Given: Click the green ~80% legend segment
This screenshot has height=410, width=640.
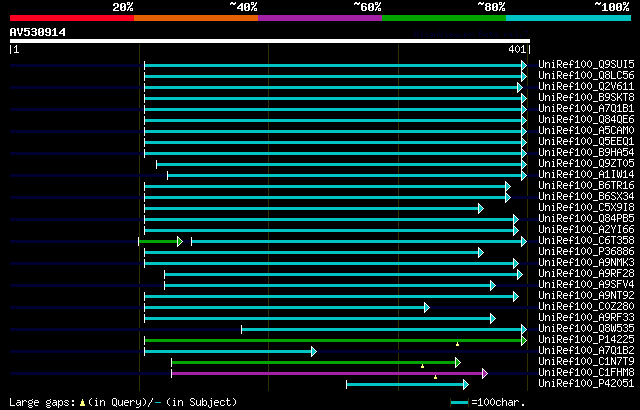Looking at the screenshot, I should coord(444,18).
